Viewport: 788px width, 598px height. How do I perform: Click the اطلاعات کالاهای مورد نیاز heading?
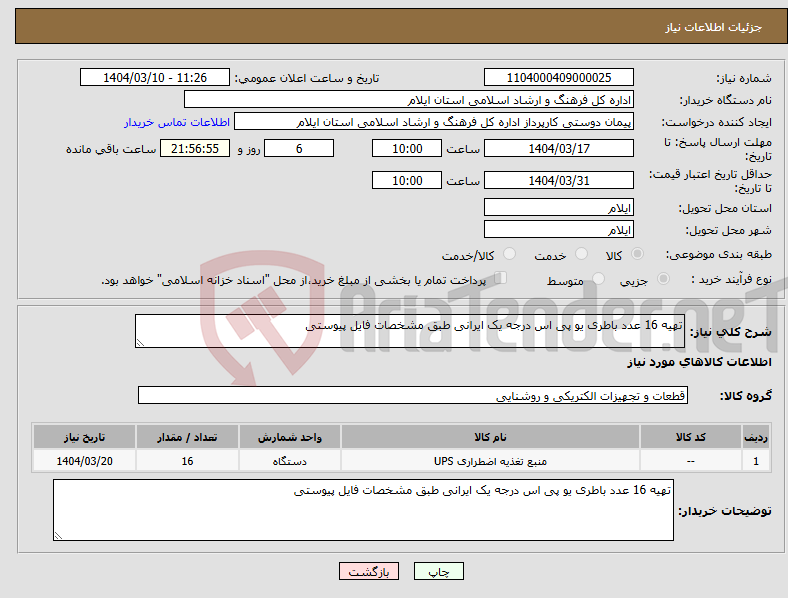tap(699, 362)
